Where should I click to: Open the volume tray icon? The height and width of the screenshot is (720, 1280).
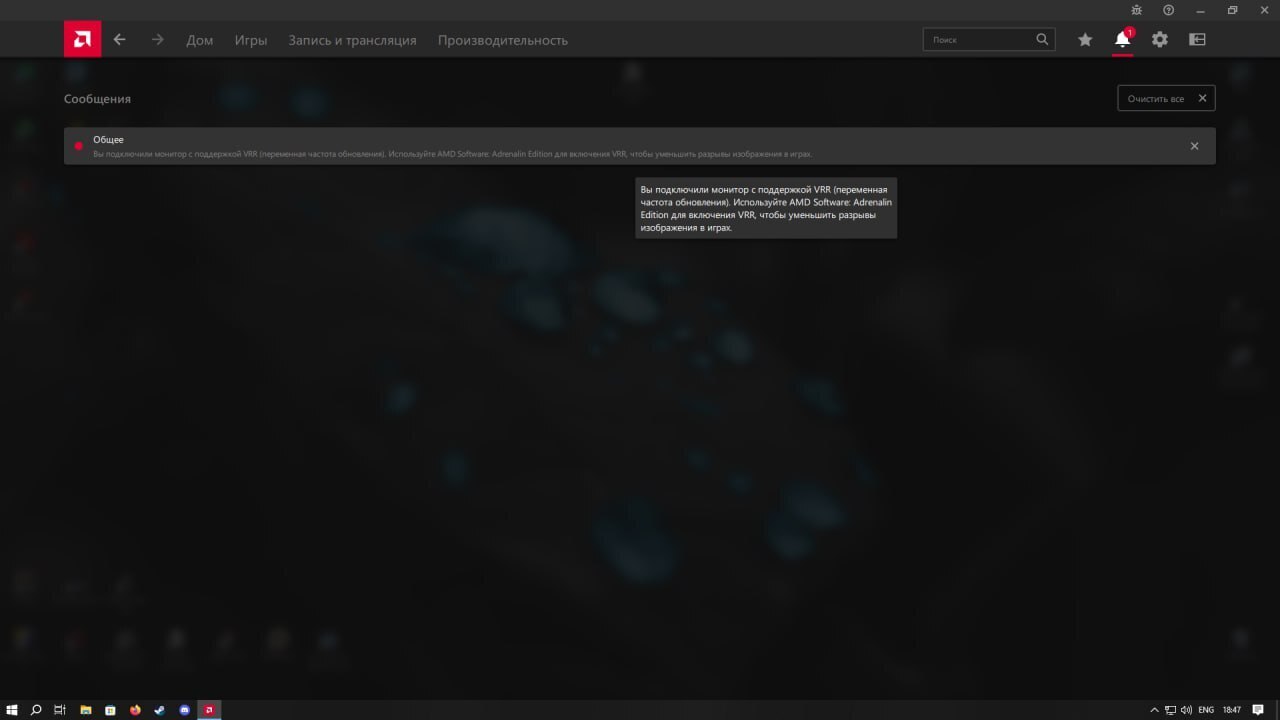[x=1186, y=710]
